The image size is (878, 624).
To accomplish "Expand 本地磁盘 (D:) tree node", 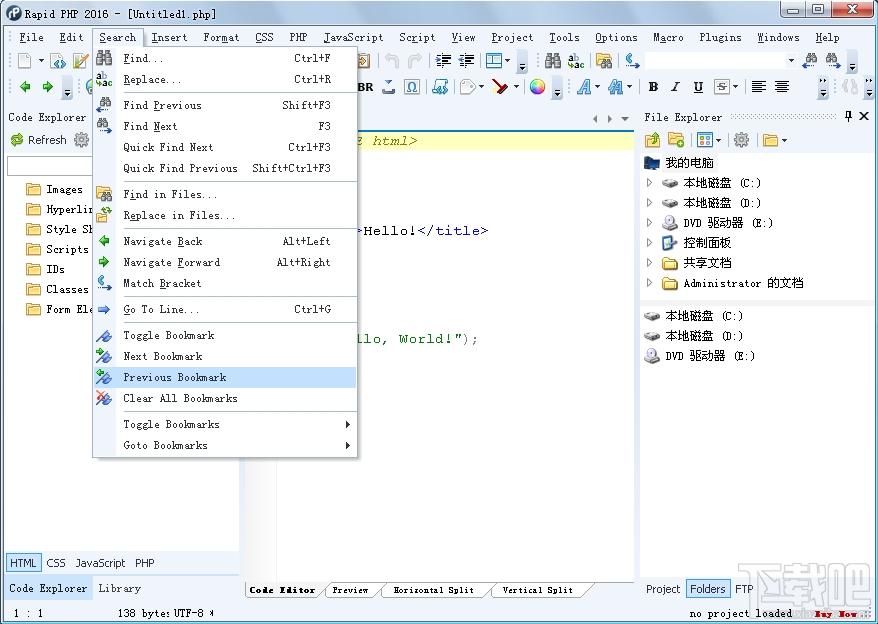I will [650, 203].
